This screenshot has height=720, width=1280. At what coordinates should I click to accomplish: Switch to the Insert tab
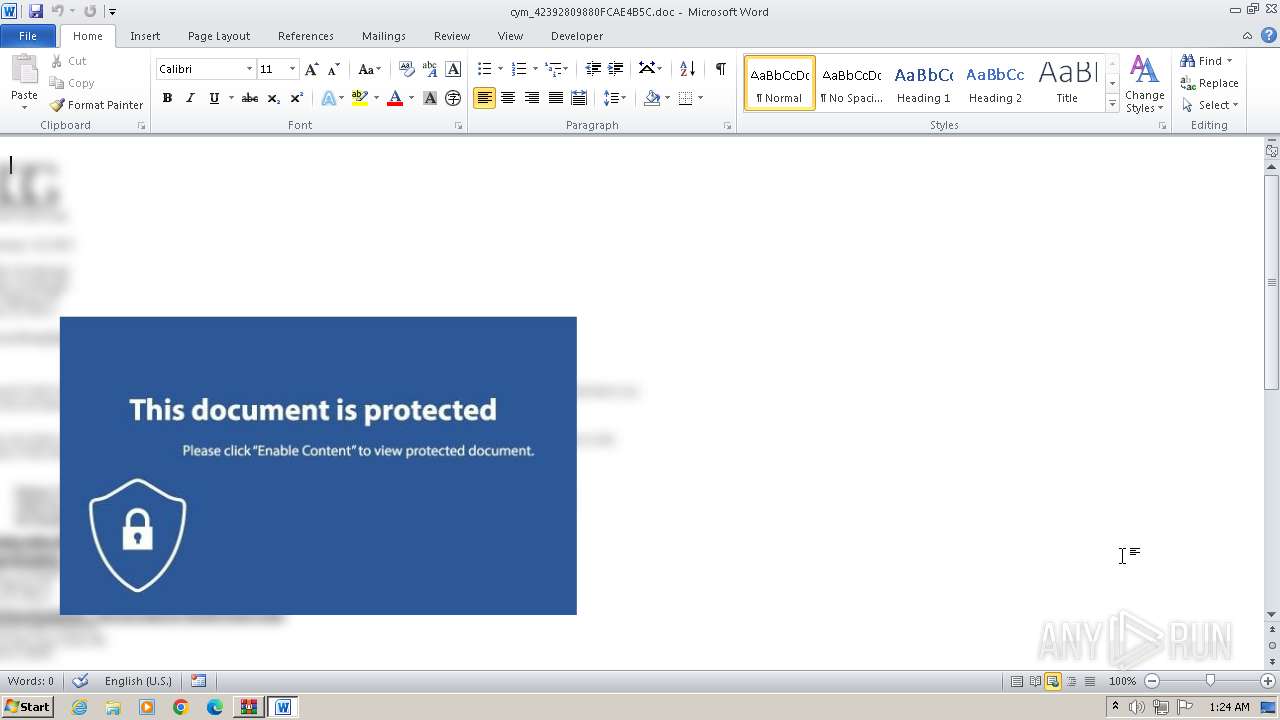point(145,36)
